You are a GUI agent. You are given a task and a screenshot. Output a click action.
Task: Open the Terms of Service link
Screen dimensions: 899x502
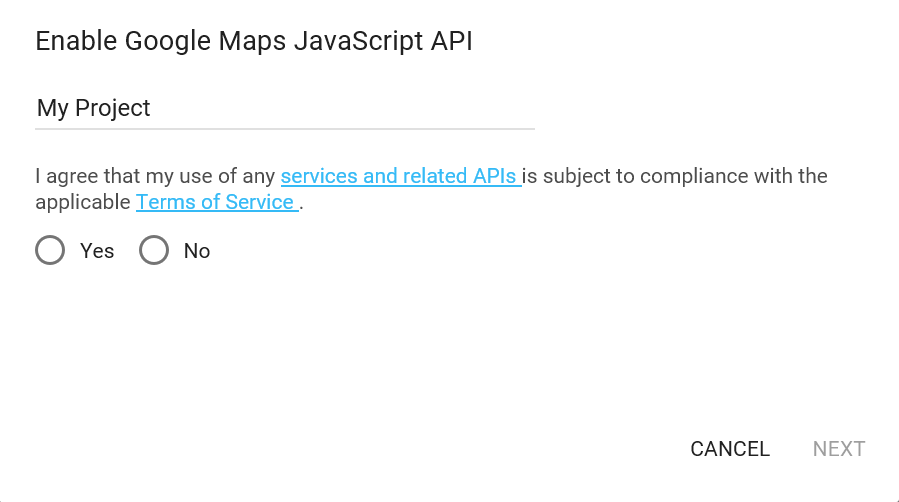pos(217,202)
